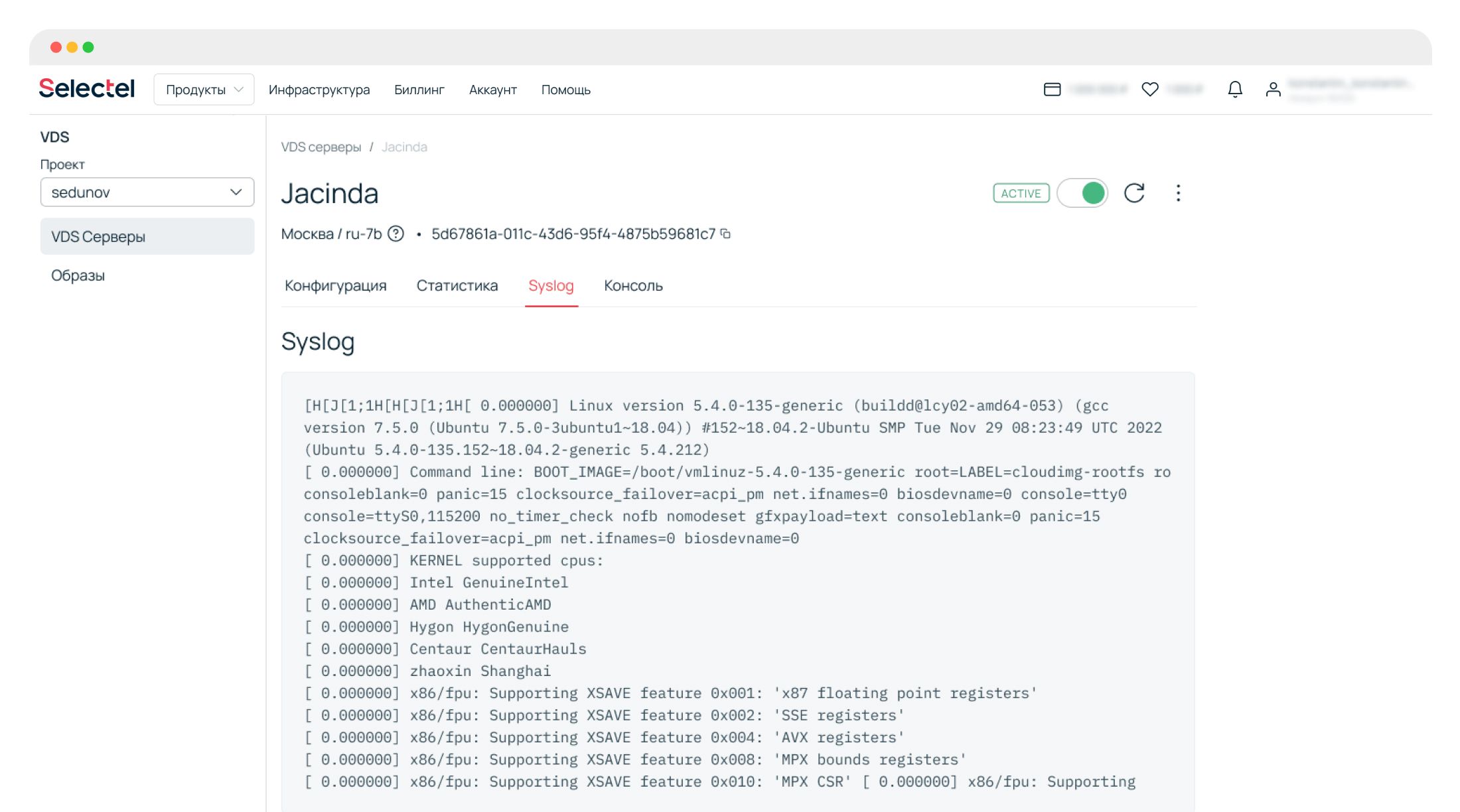This screenshot has width=1460, height=812.
Task: Expand the Продукты dropdown
Action: 204,90
